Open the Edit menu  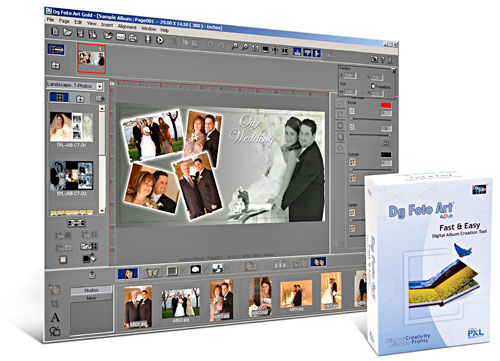(78, 22)
